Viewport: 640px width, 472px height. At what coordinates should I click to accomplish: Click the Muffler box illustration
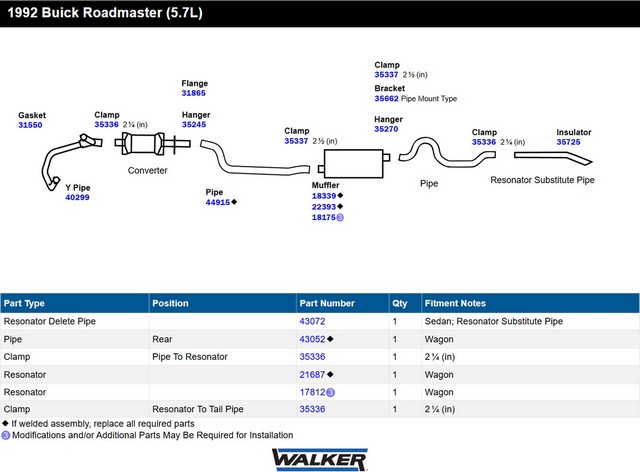click(353, 164)
